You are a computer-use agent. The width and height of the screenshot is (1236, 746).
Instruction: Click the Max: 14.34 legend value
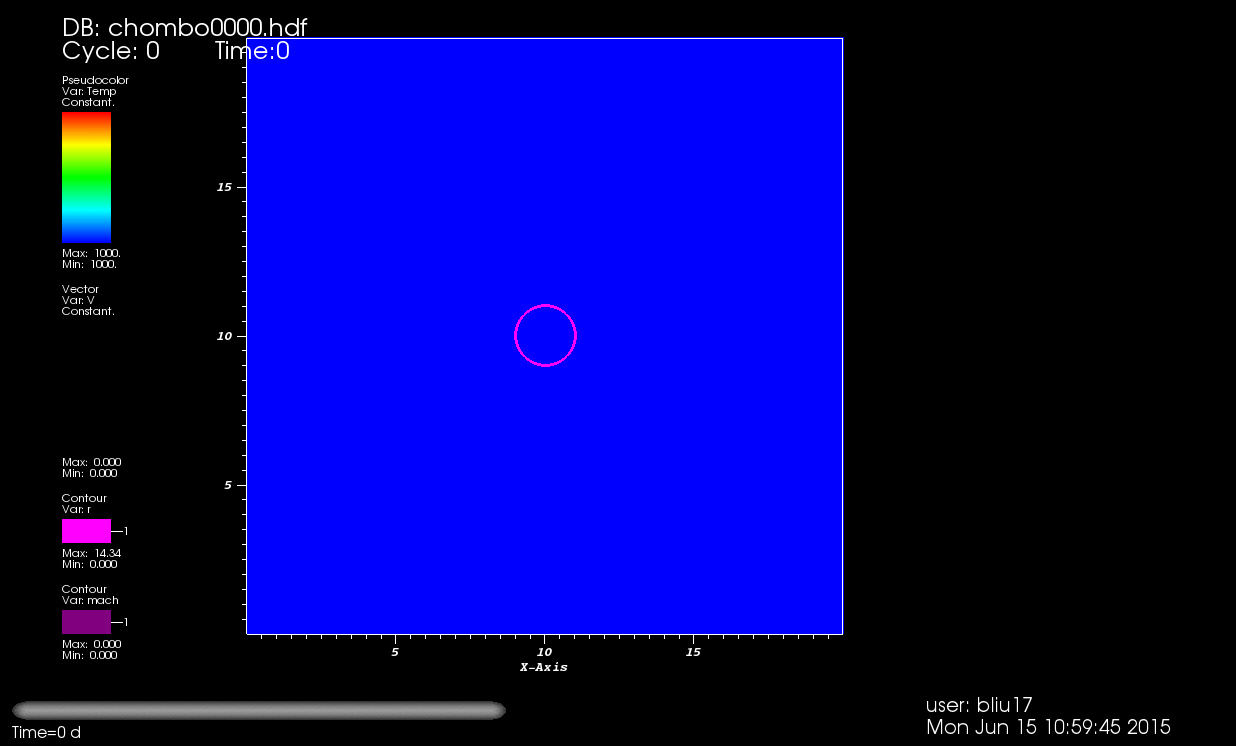tap(91, 553)
